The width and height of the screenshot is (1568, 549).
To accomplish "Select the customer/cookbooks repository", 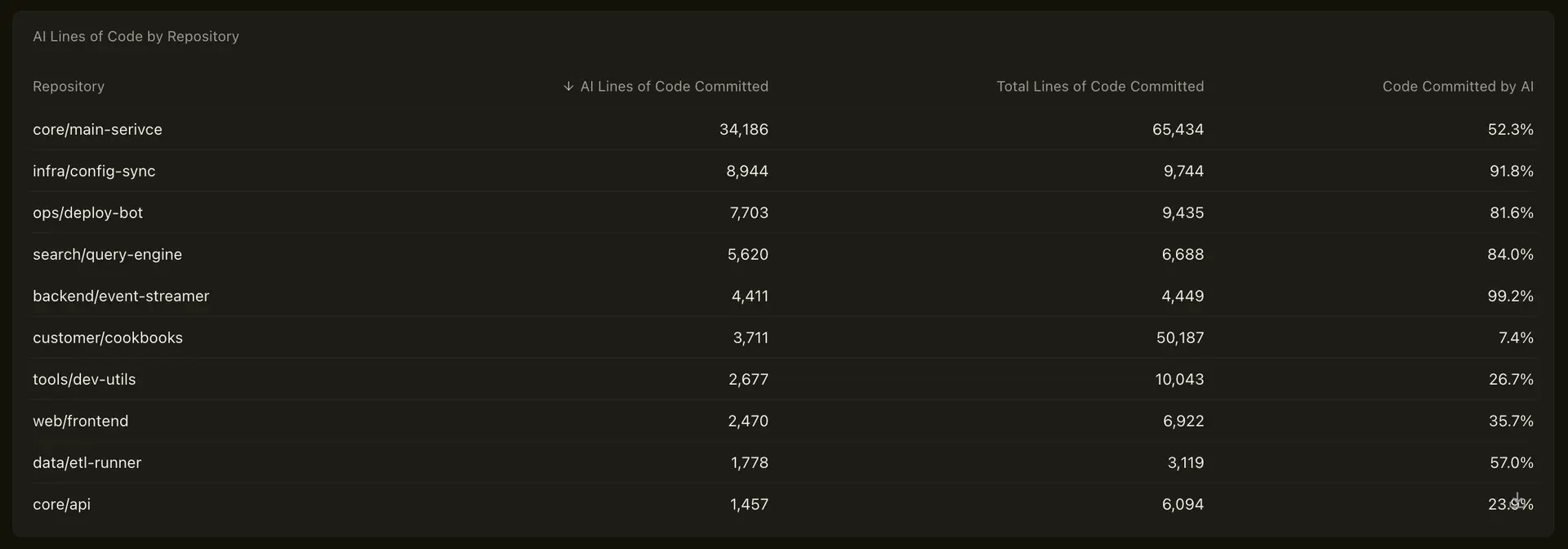I will click(x=108, y=338).
